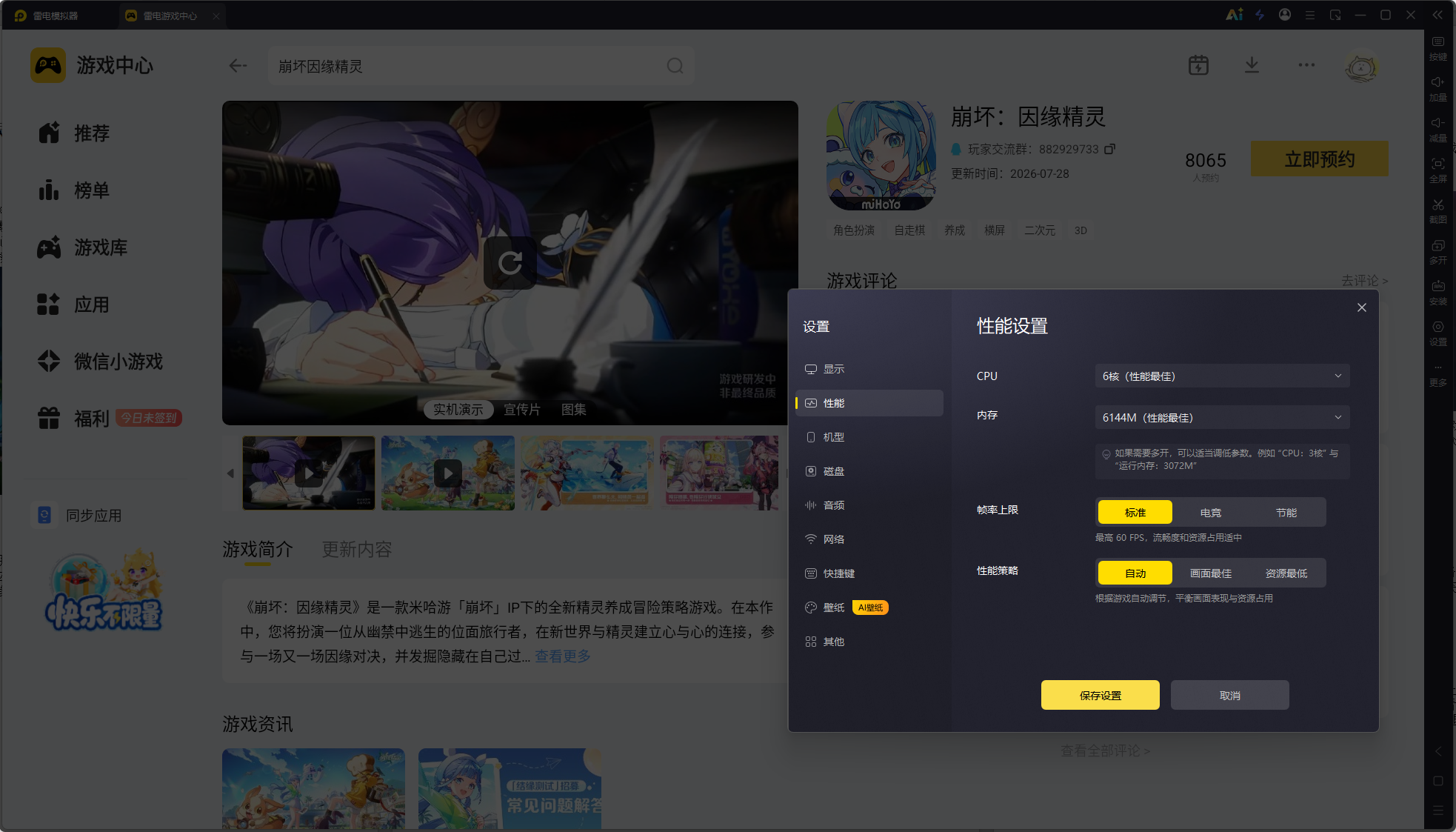Enter fullscreen via the 全屏 icon

pyautogui.click(x=1438, y=170)
